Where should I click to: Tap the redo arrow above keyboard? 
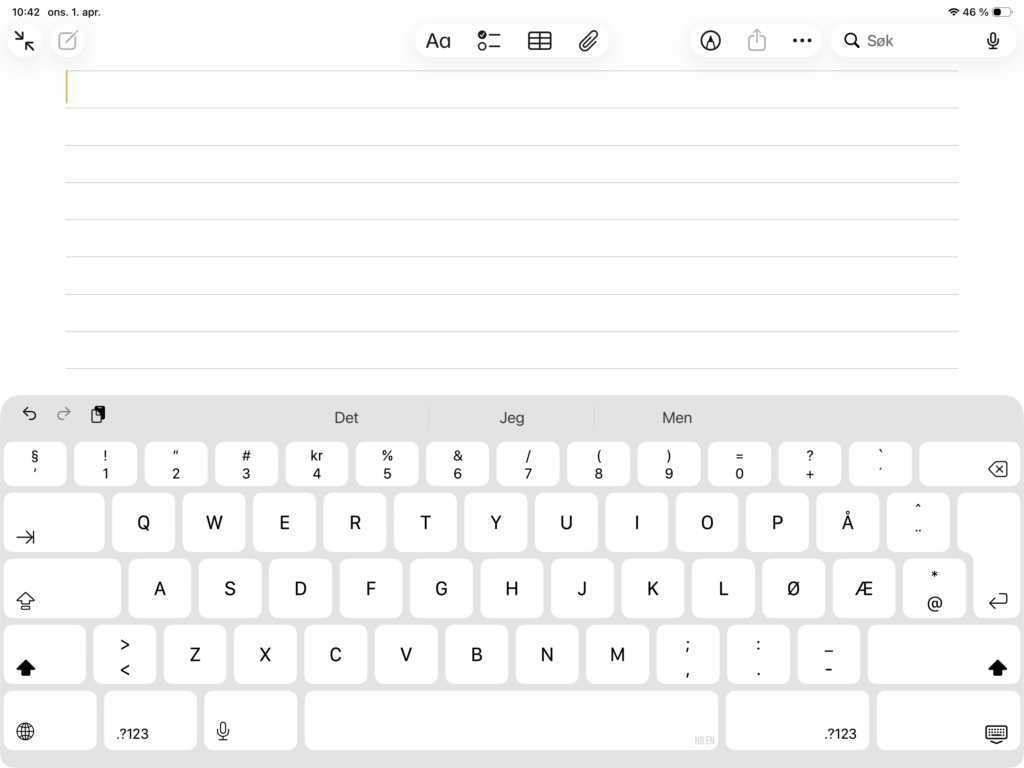point(63,413)
